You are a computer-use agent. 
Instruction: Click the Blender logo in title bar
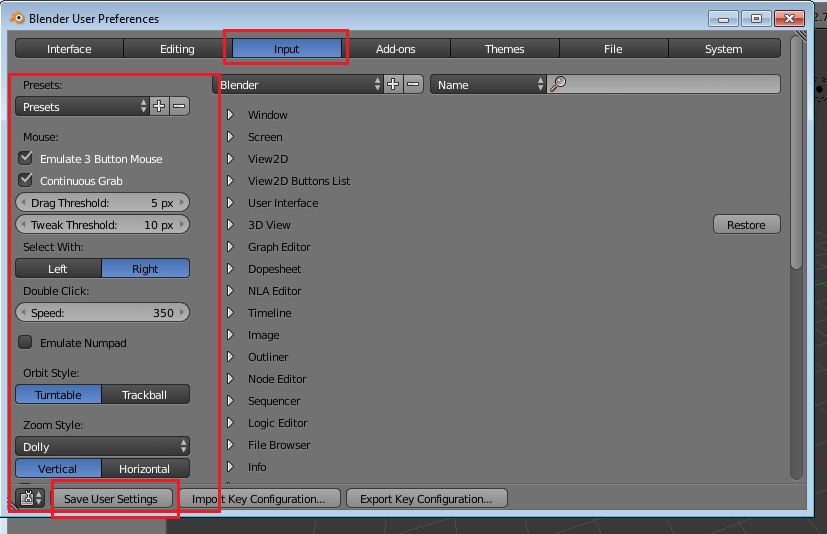[17, 18]
